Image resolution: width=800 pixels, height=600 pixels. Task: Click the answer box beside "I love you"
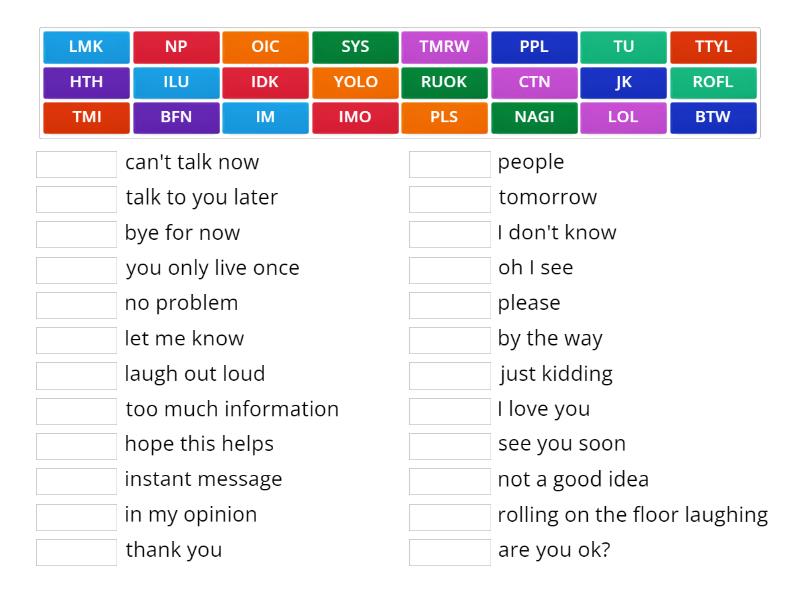tap(450, 408)
